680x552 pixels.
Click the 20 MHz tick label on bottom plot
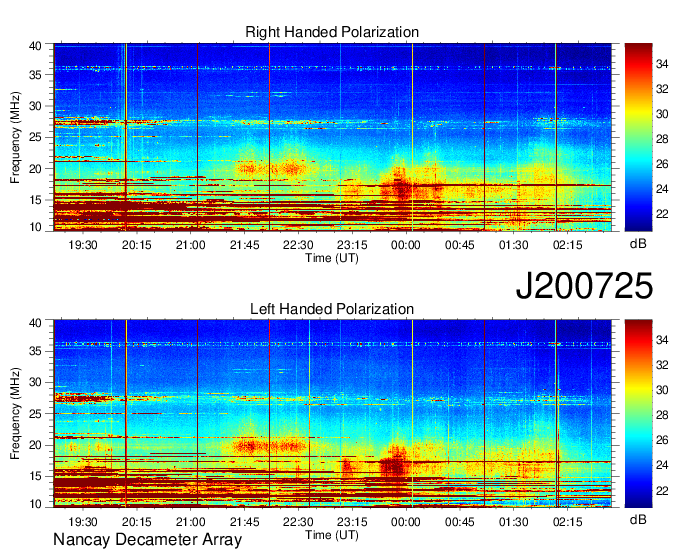click(35, 445)
